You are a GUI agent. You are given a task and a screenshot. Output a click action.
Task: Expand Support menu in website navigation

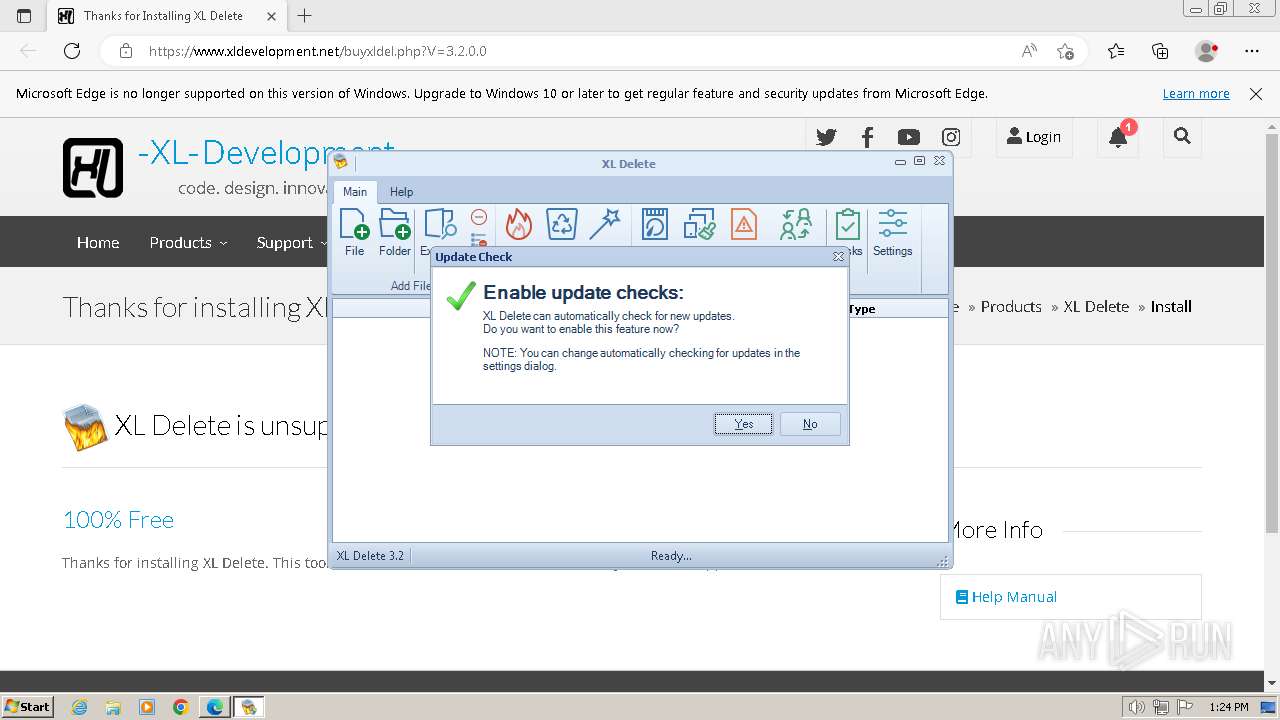tap(291, 242)
